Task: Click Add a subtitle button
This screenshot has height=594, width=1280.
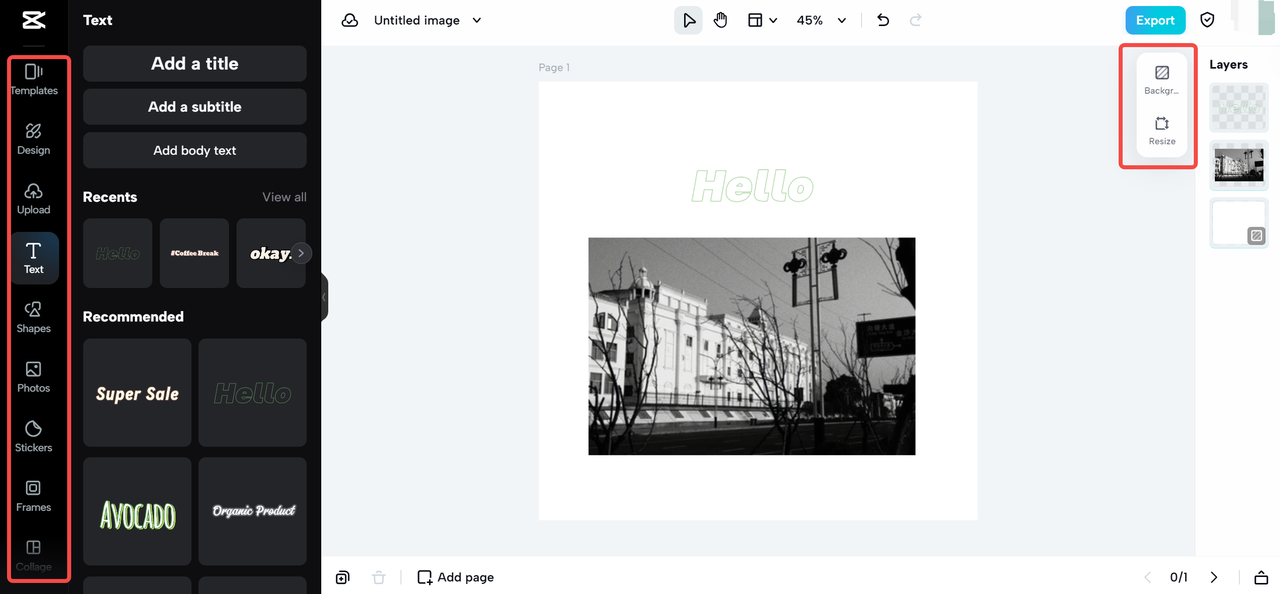Action: 195,107
